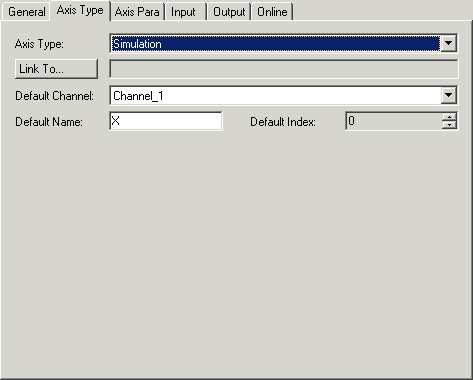Click the empty Link To text field
This screenshot has width=473, height=380.
[x=284, y=69]
